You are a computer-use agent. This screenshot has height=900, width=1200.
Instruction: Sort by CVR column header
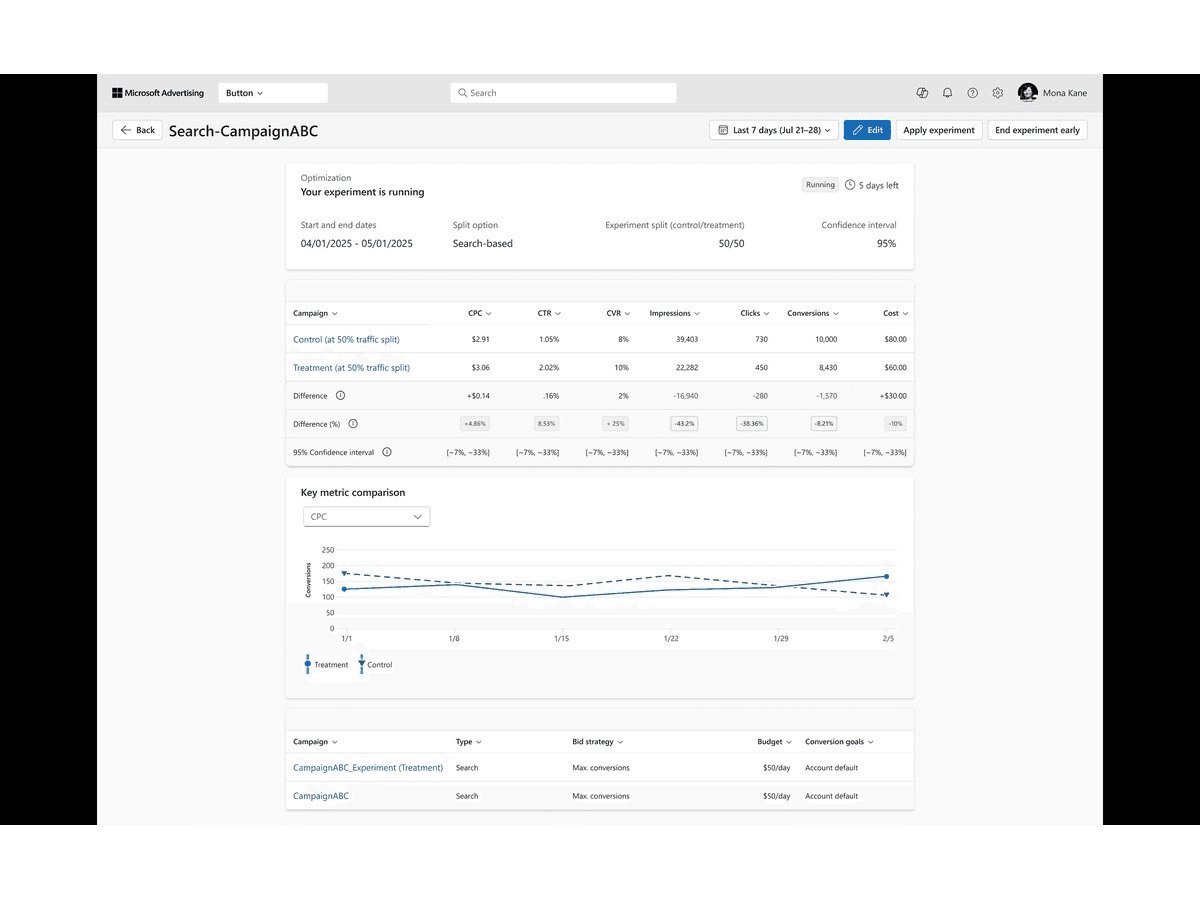coord(619,313)
